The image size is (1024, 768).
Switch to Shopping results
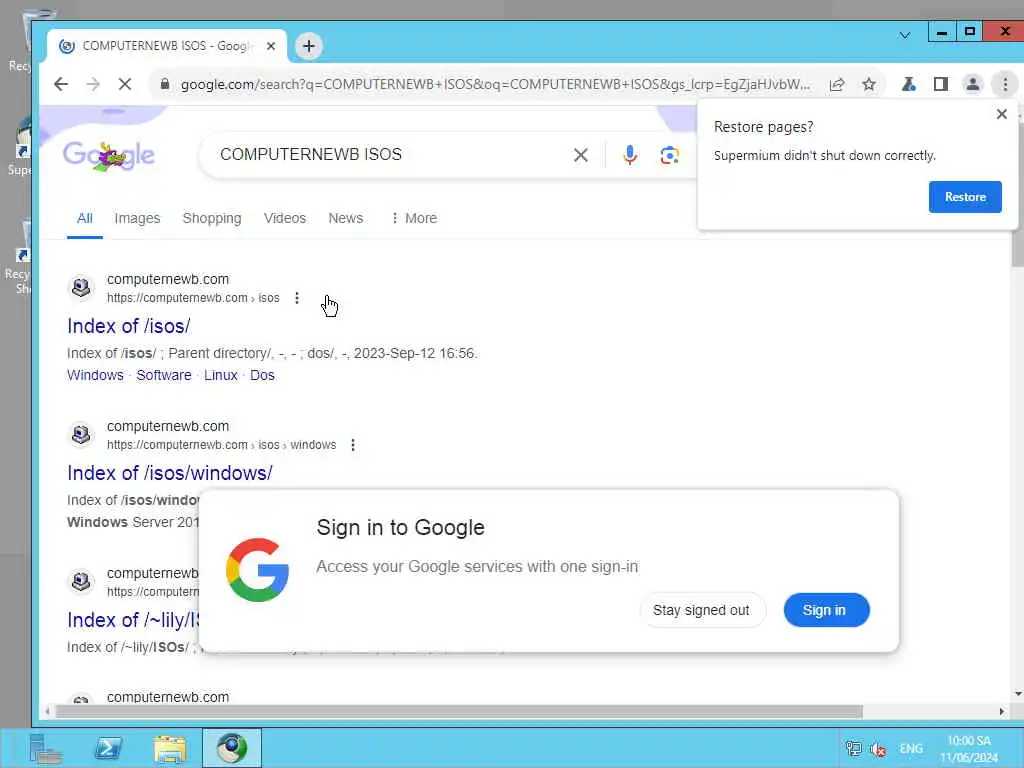(212, 218)
